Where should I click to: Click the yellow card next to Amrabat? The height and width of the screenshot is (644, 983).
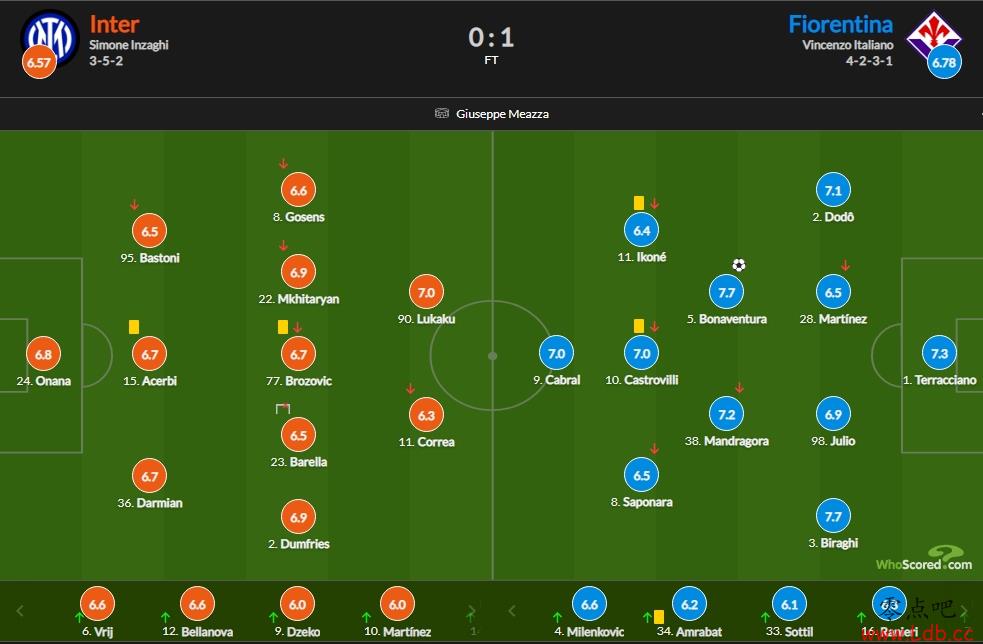click(x=659, y=617)
